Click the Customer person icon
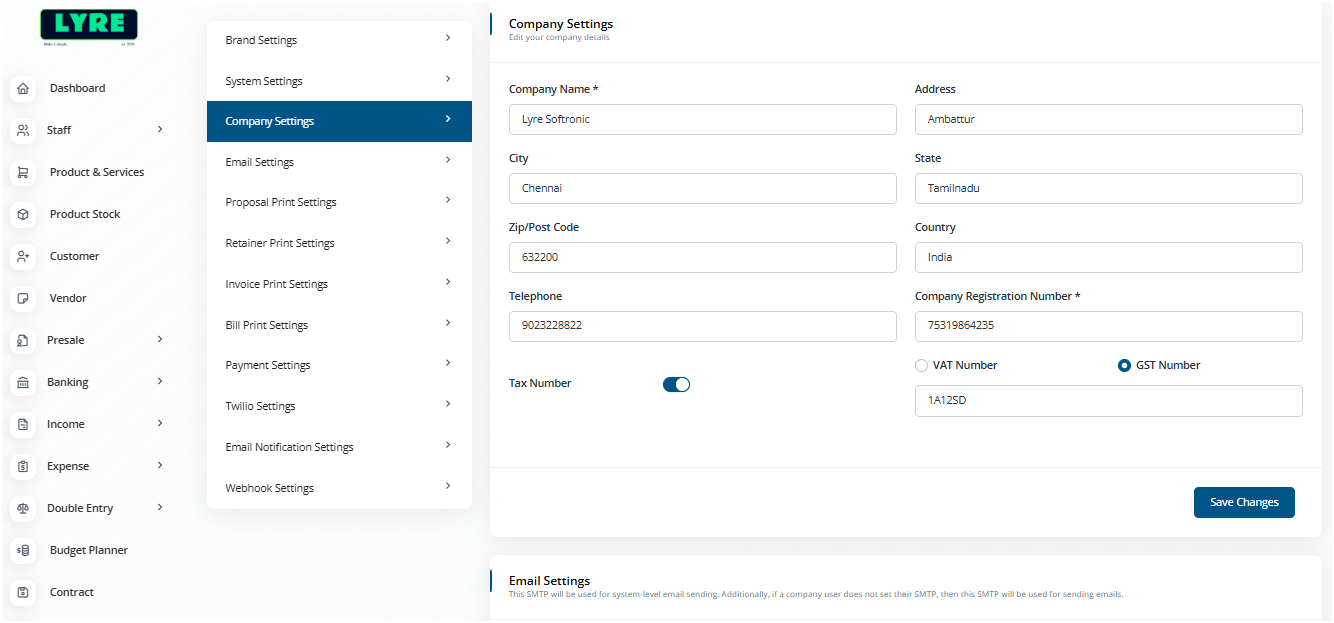The width and height of the screenshot is (1334, 623). (x=23, y=256)
